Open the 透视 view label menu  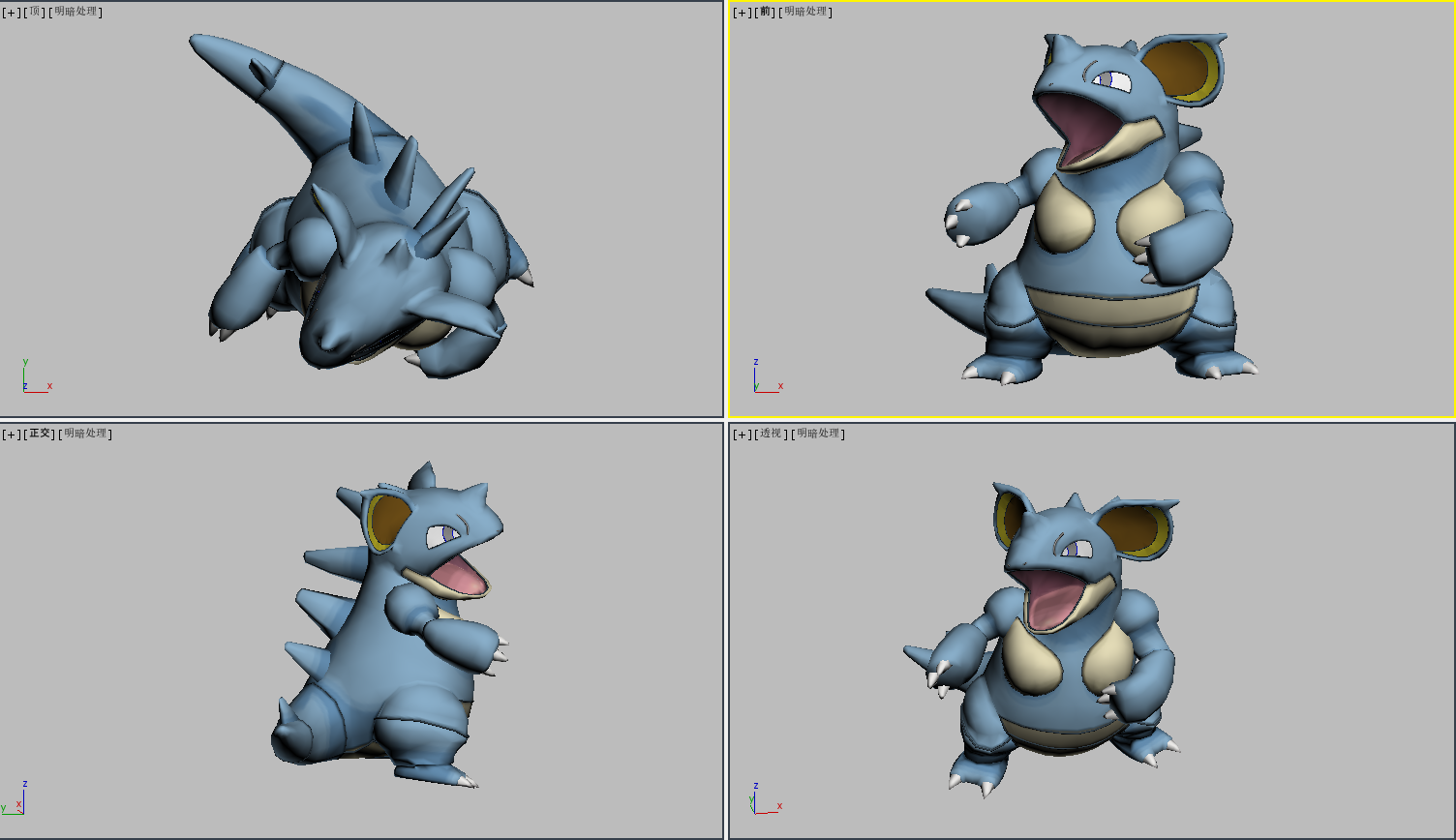click(772, 434)
